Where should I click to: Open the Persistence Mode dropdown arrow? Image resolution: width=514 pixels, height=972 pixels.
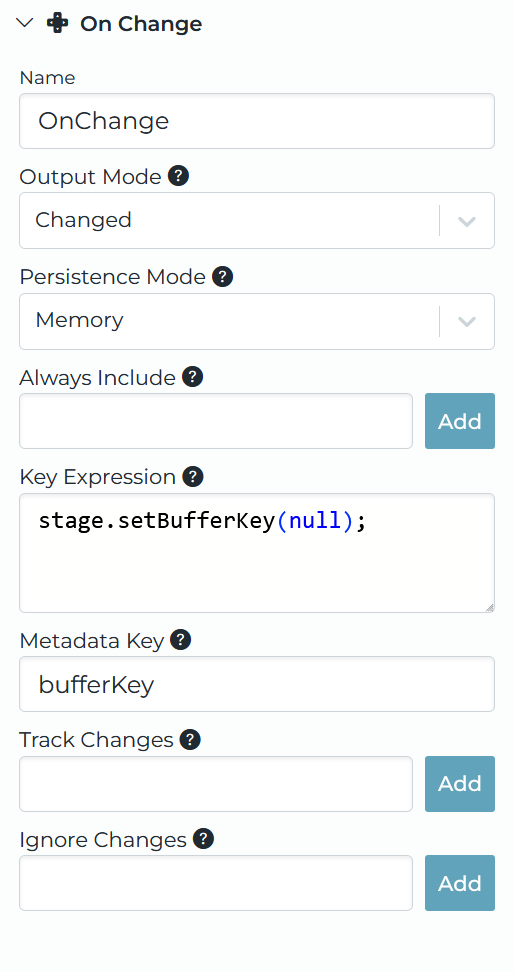[x=467, y=321]
